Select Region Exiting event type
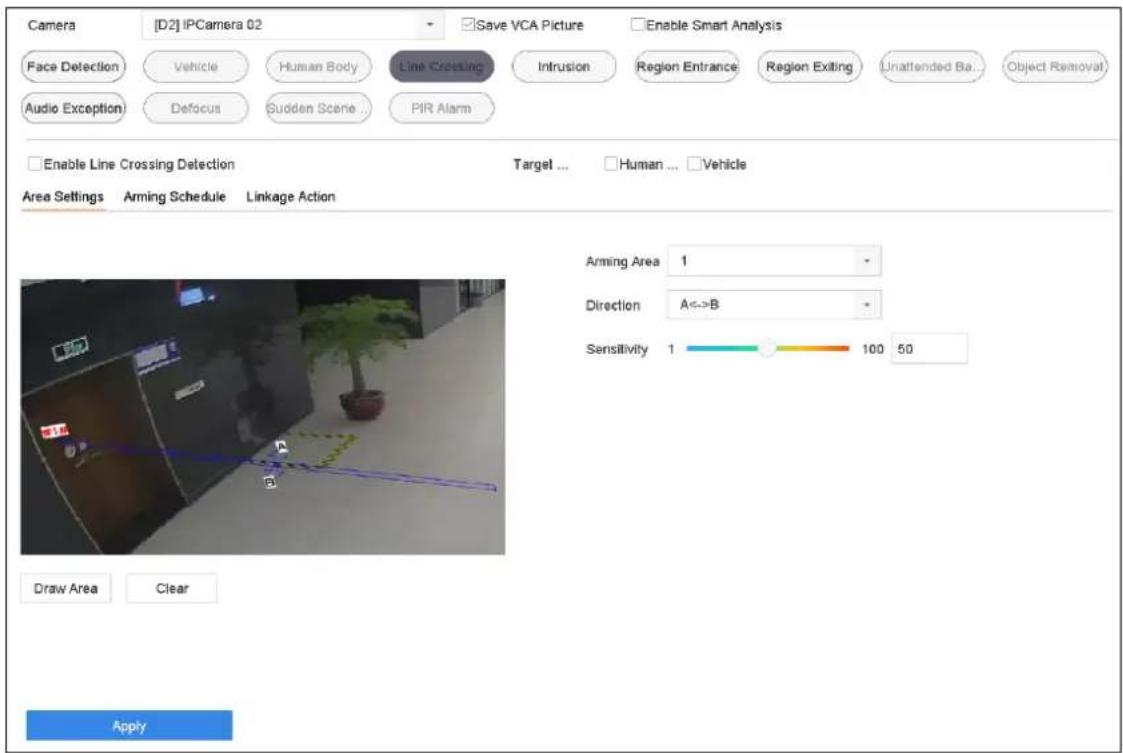 tap(809, 67)
